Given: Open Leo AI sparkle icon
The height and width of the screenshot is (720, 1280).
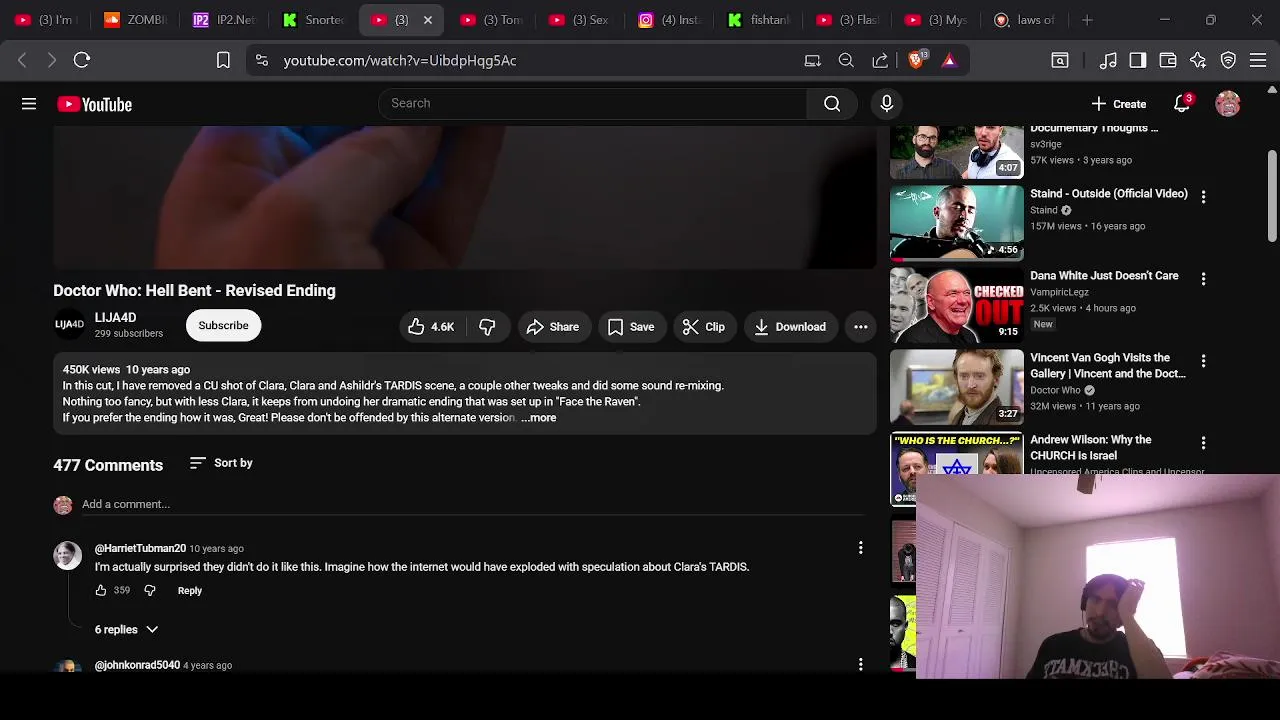Looking at the screenshot, I should coord(1198,60).
